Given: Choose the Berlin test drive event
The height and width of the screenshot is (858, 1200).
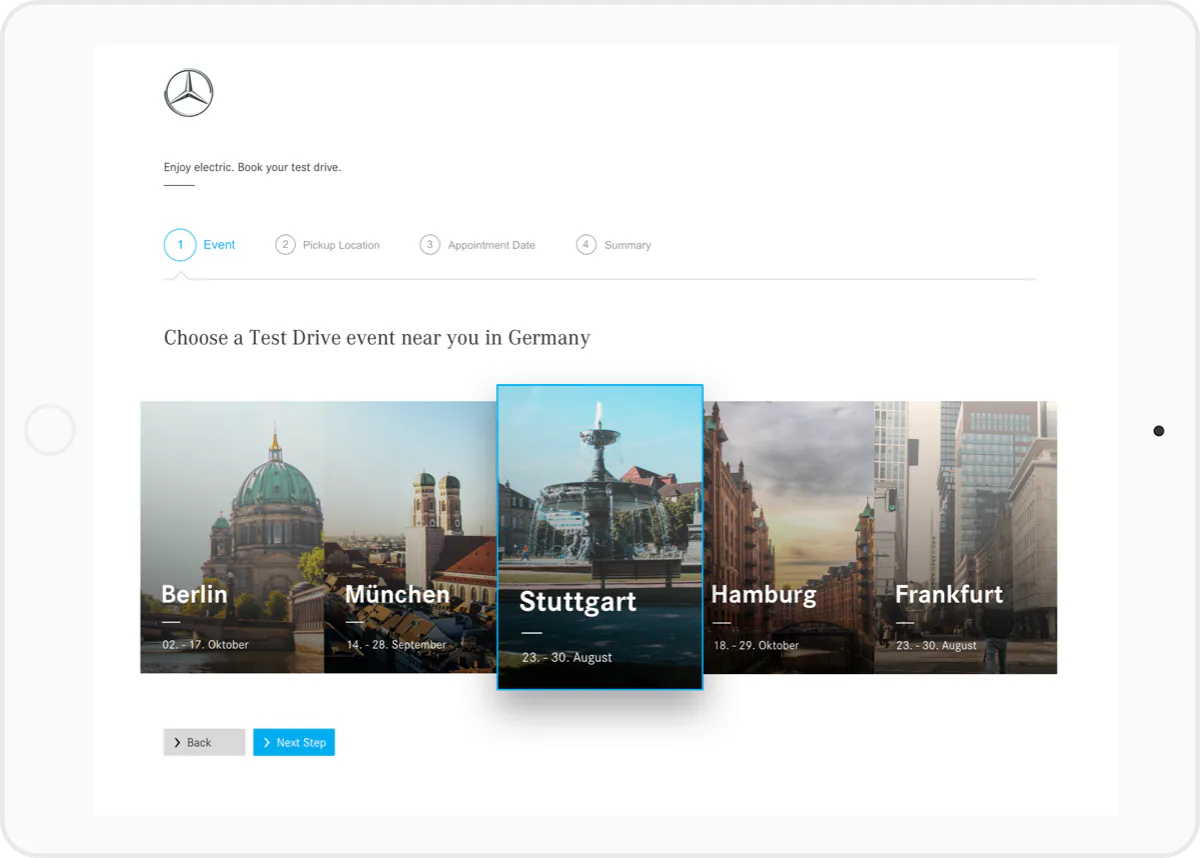Looking at the screenshot, I should pyautogui.click(x=232, y=537).
